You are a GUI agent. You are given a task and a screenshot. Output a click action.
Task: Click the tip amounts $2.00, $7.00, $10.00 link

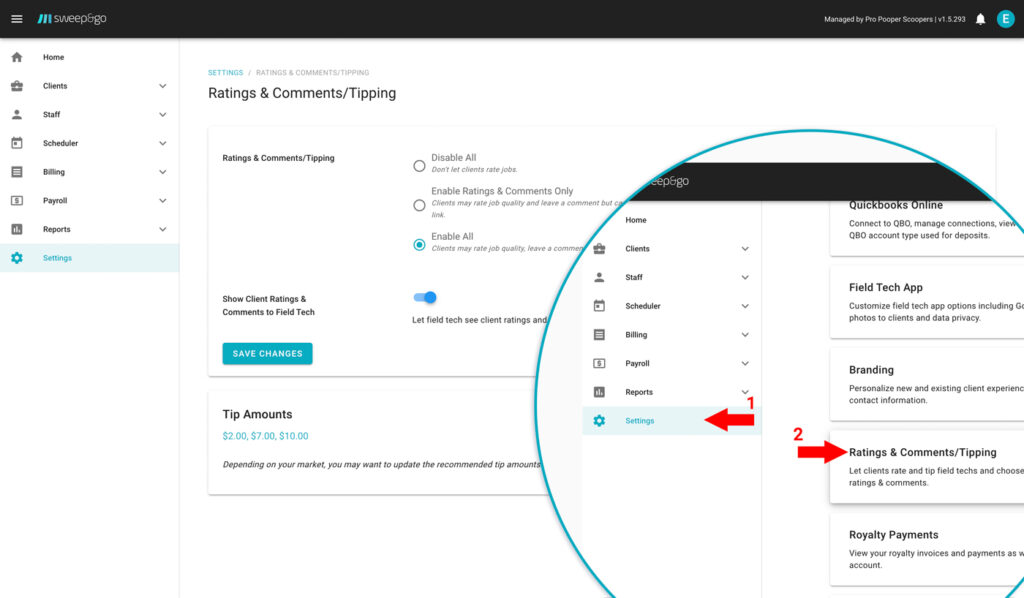[x=265, y=436]
